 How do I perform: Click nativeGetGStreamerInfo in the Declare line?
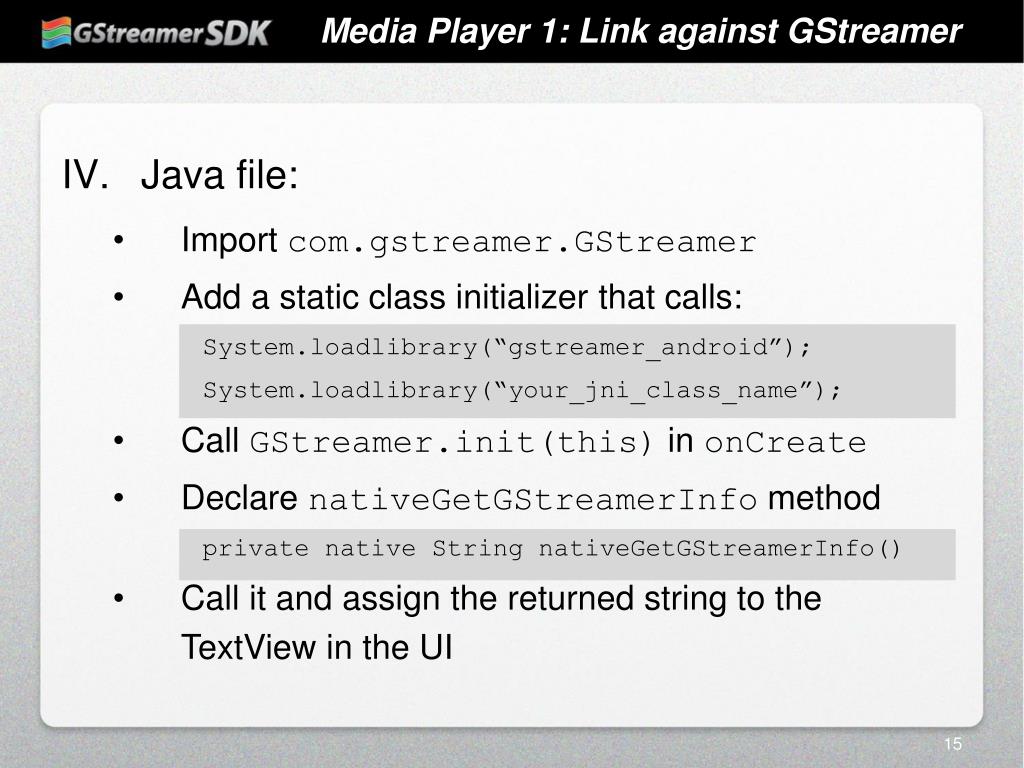click(532, 500)
